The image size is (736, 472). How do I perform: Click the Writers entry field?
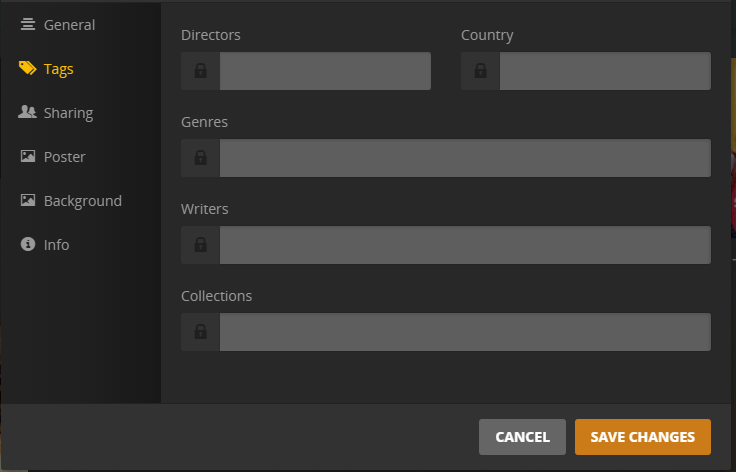[465, 245]
